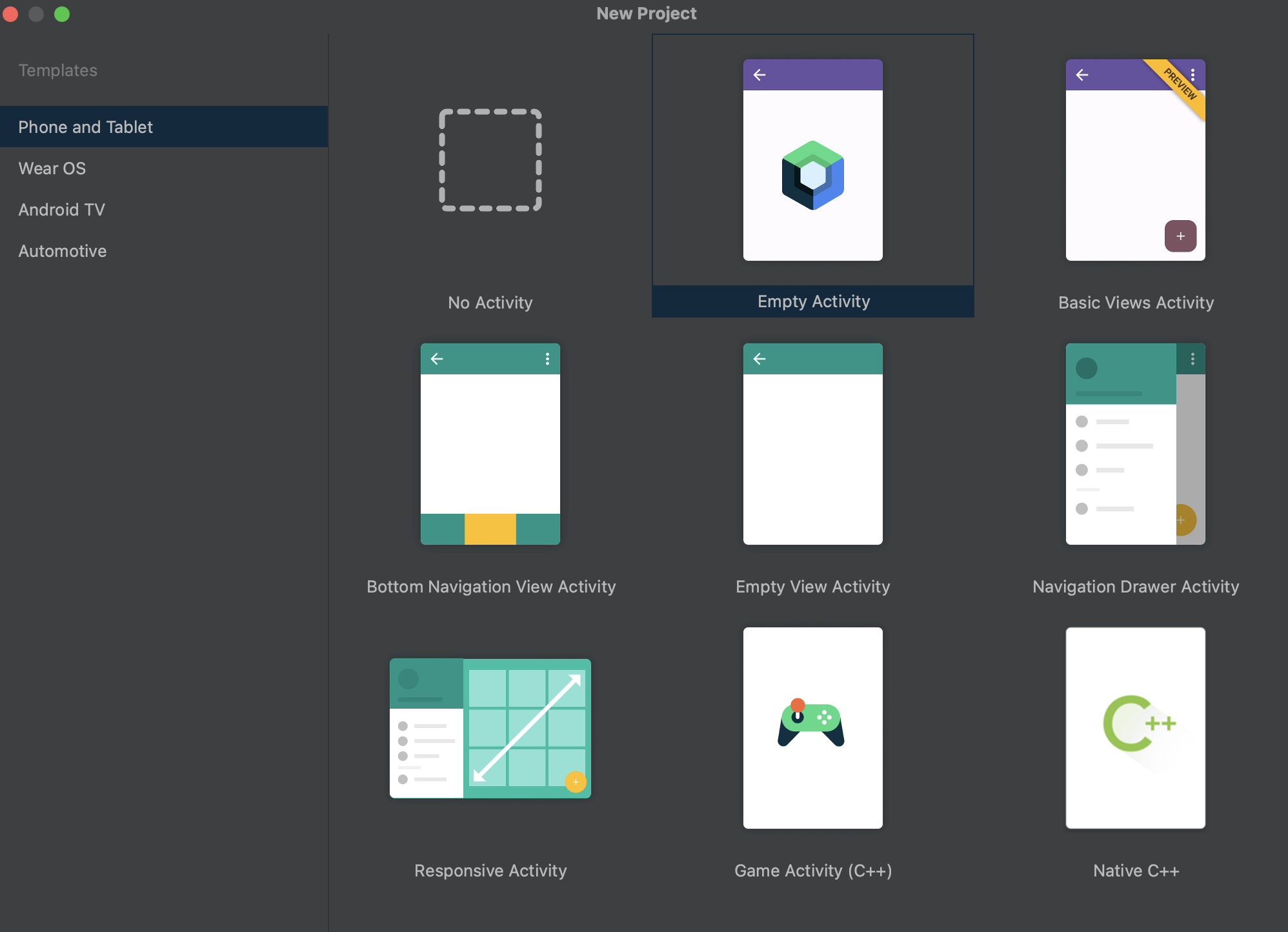Select the Automotive category

coord(62,251)
